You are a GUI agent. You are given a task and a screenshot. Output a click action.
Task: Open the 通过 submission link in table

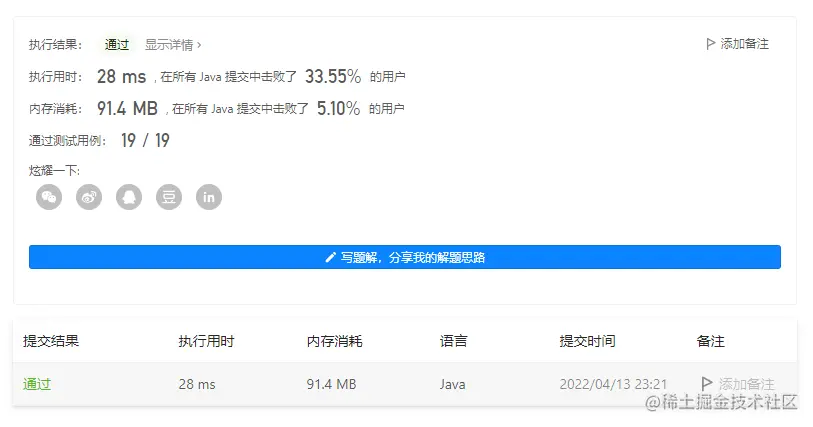[x=37, y=384]
